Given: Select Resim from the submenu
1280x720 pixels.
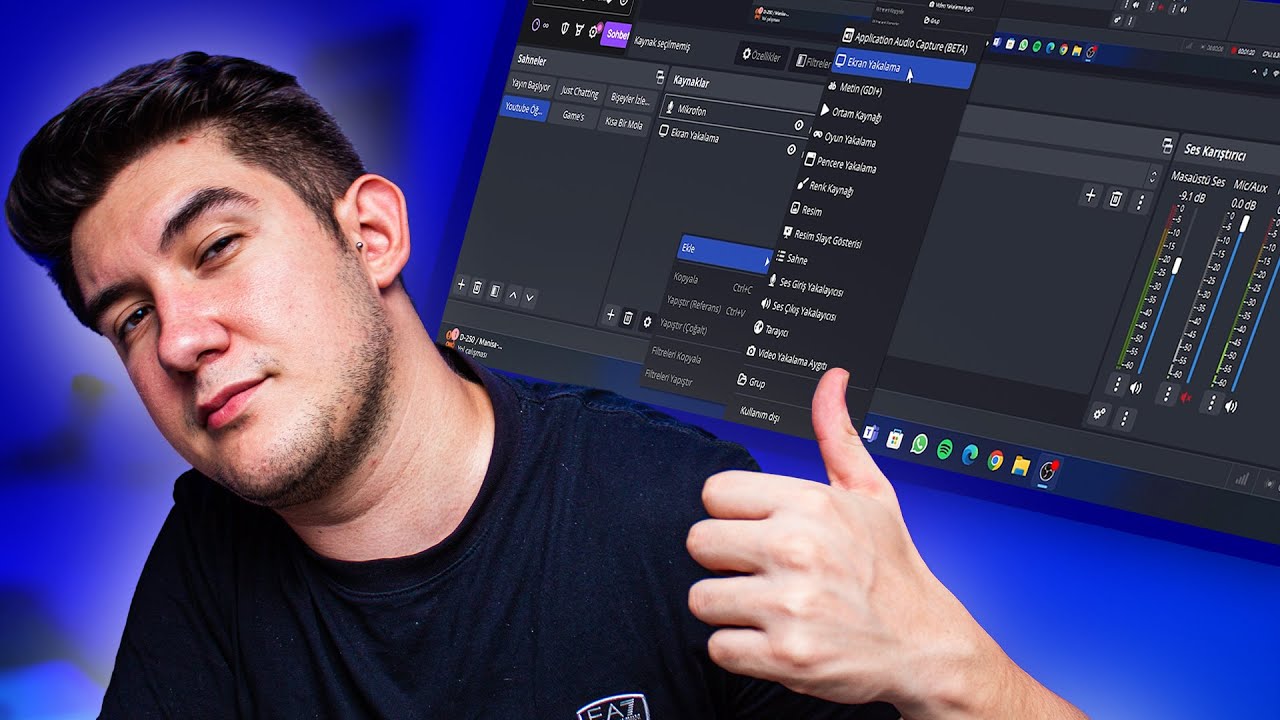Looking at the screenshot, I should click(806, 211).
